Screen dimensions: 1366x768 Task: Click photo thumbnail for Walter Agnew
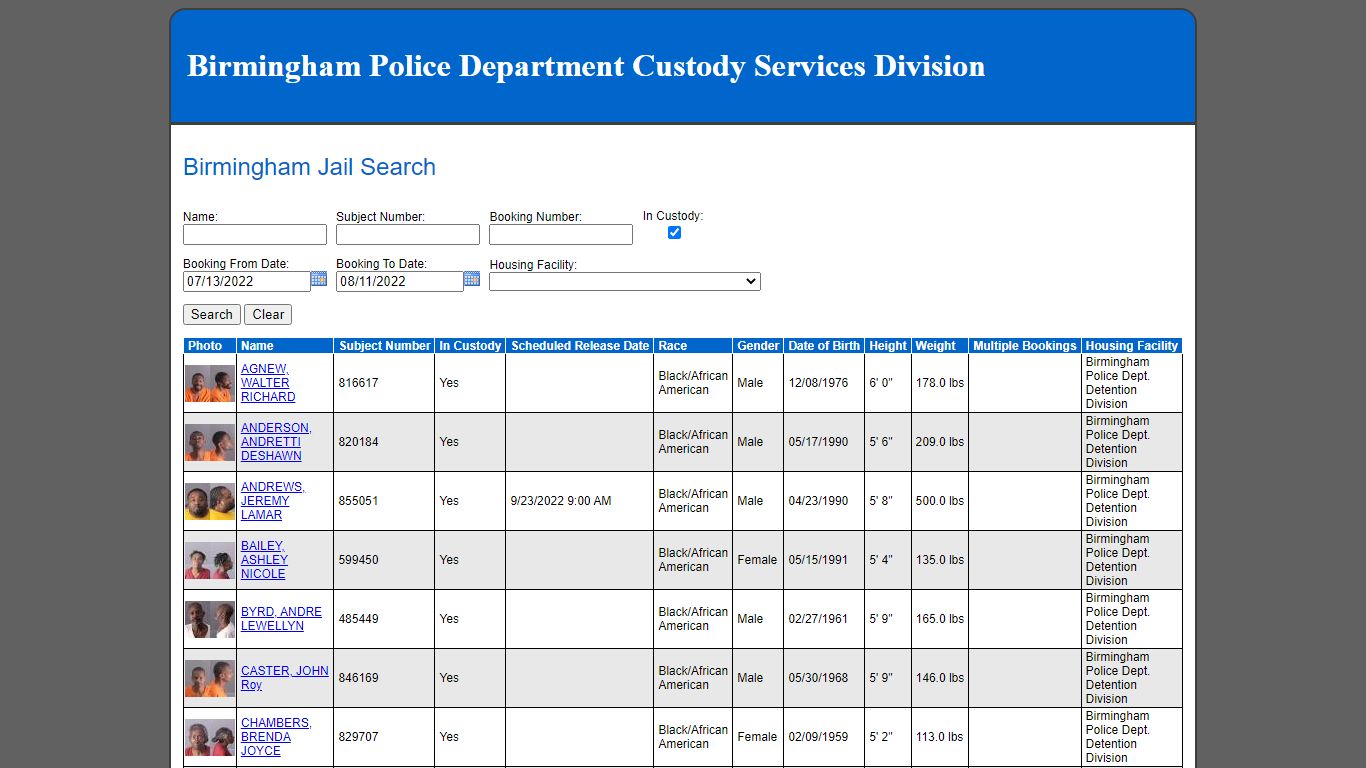[210, 383]
